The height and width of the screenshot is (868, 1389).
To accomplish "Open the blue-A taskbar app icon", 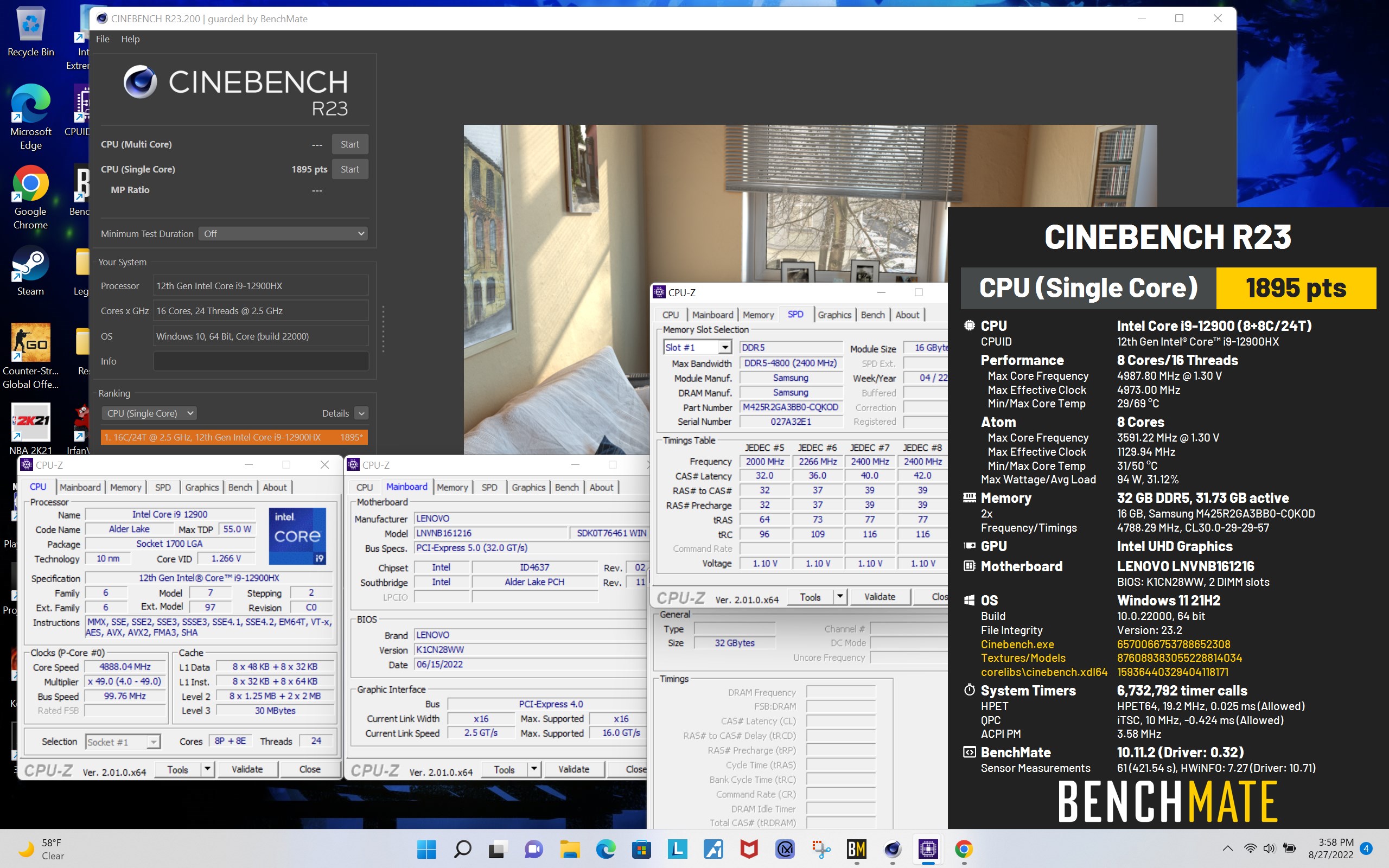I will tap(713, 848).
